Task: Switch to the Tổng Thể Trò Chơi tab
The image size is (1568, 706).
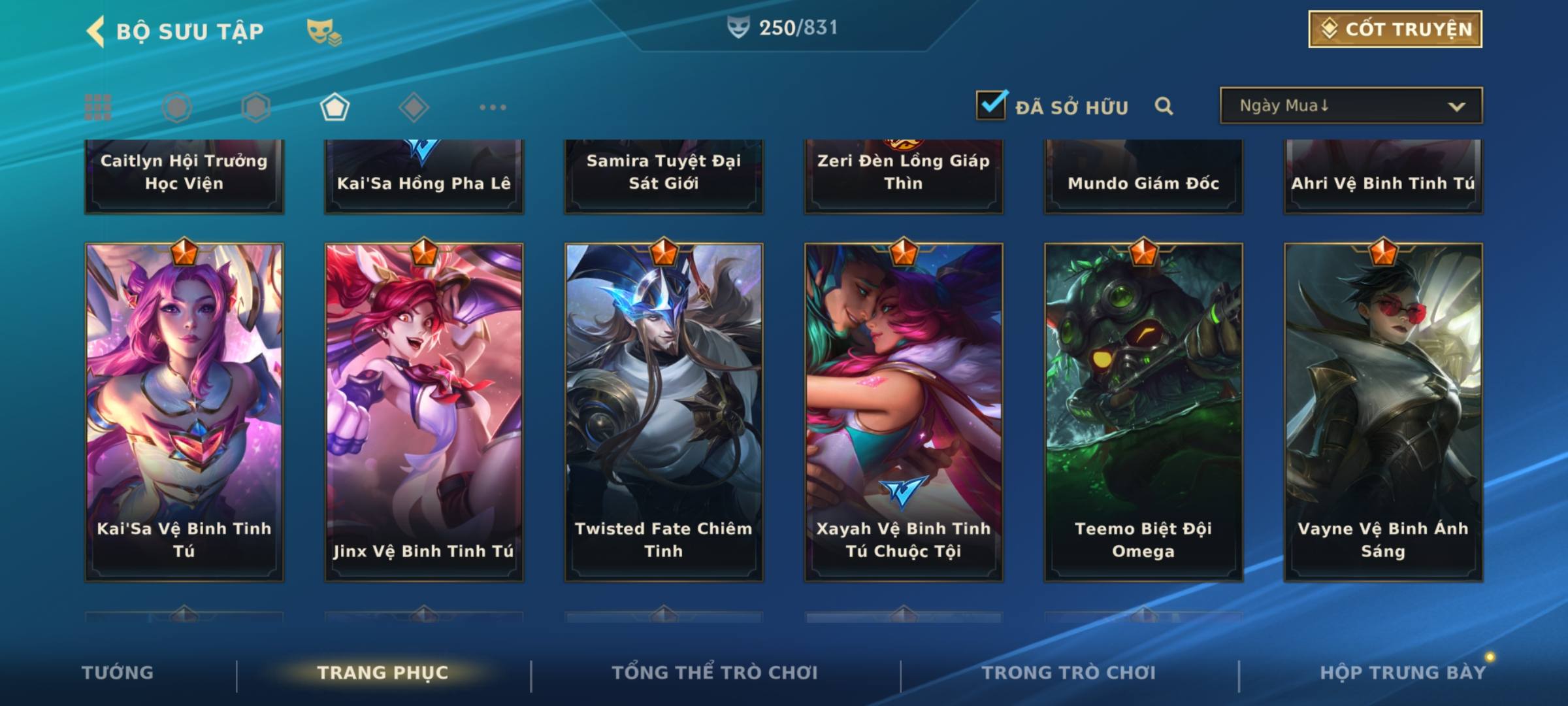Action: tap(715, 673)
